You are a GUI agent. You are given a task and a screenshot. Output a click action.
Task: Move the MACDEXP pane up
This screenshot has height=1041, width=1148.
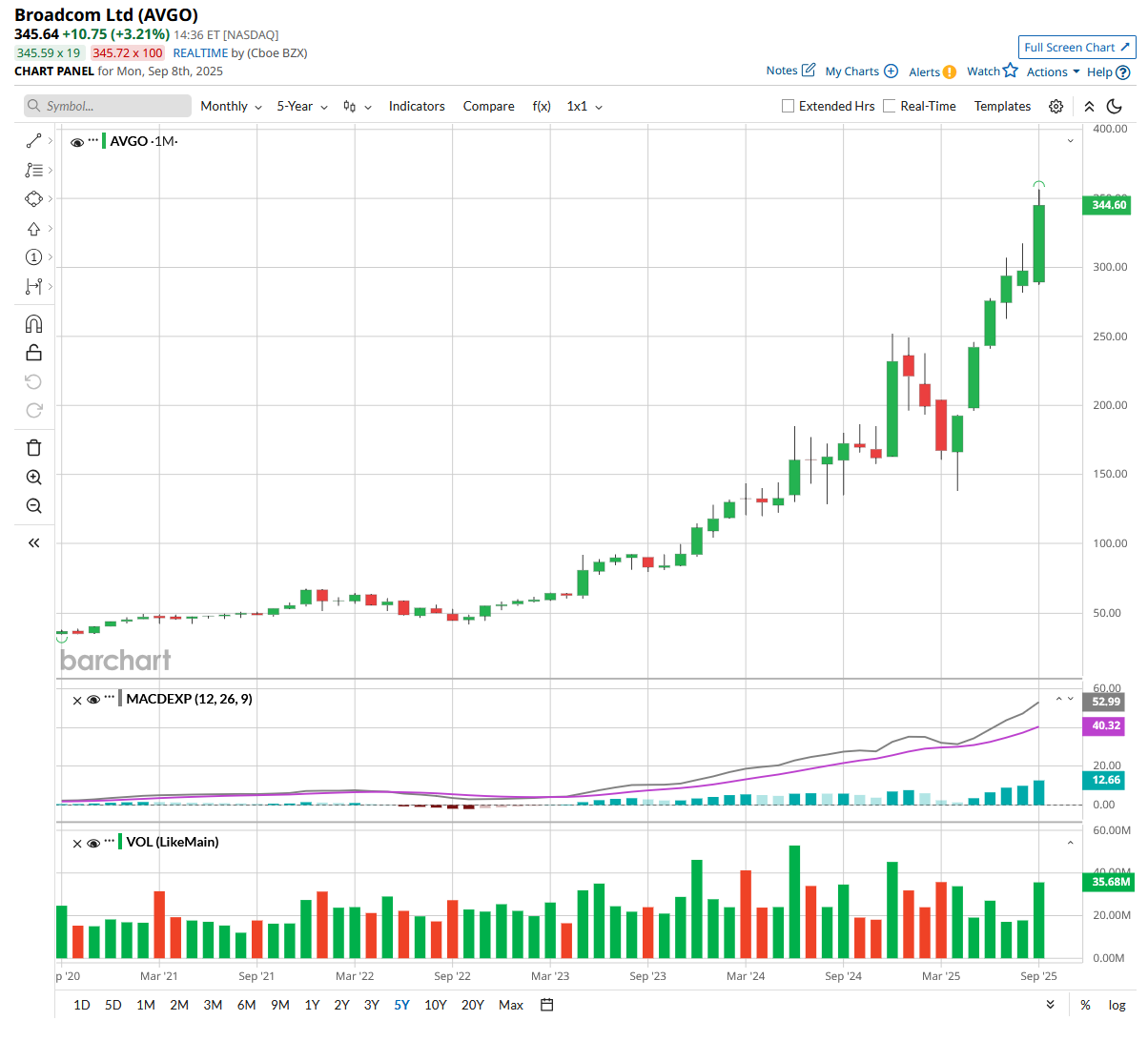(1058, 699)
